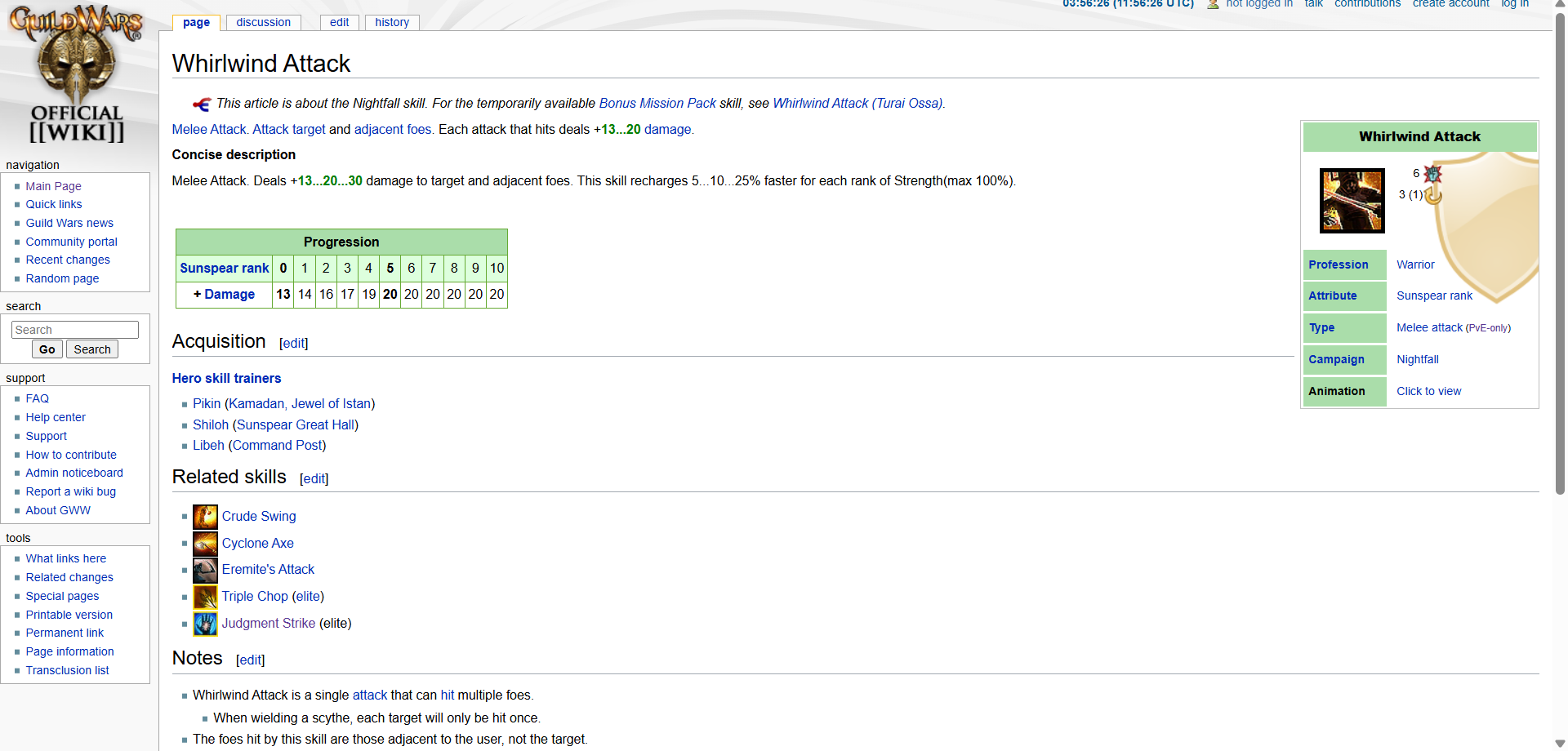Open Quick links in navigation
The height and width of the screenshot is (751, 1568).
(x=54, y=204)
